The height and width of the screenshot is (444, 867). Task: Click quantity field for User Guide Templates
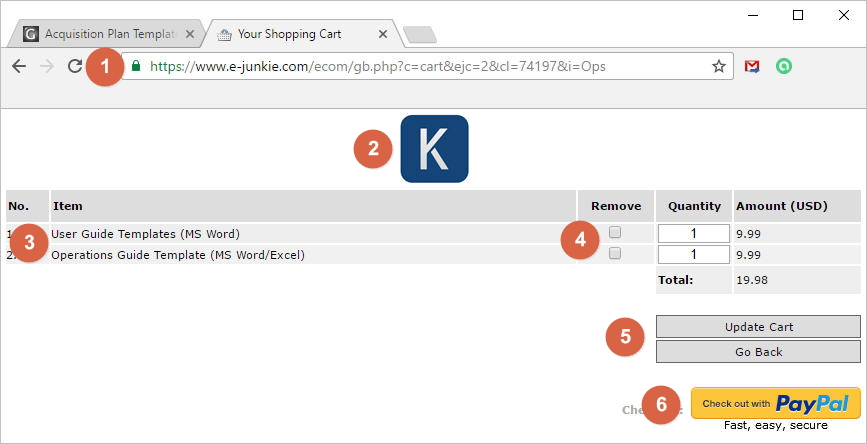pyautogui.click(x=693, y=233)
